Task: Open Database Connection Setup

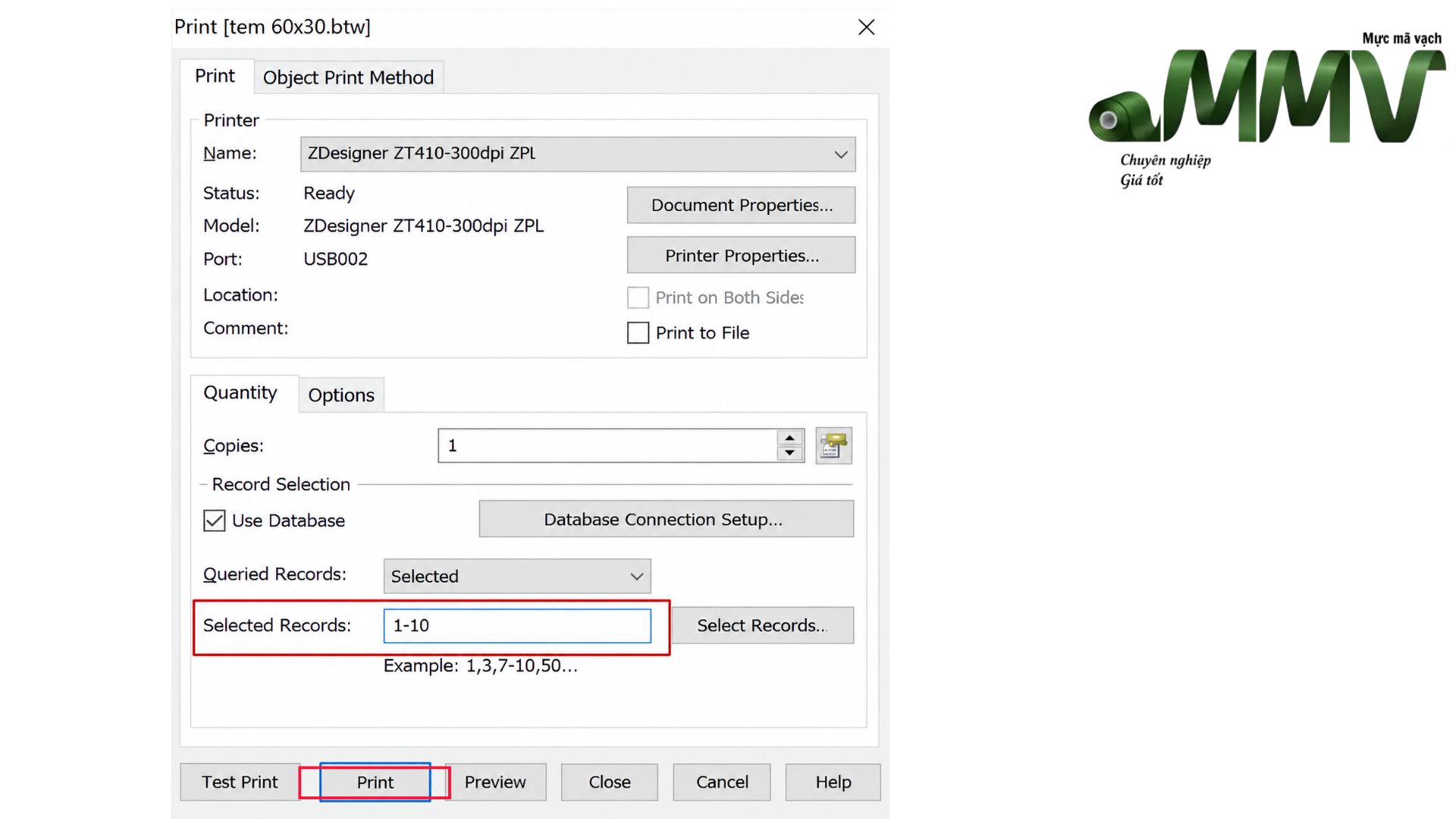Action: click(666, 519)
